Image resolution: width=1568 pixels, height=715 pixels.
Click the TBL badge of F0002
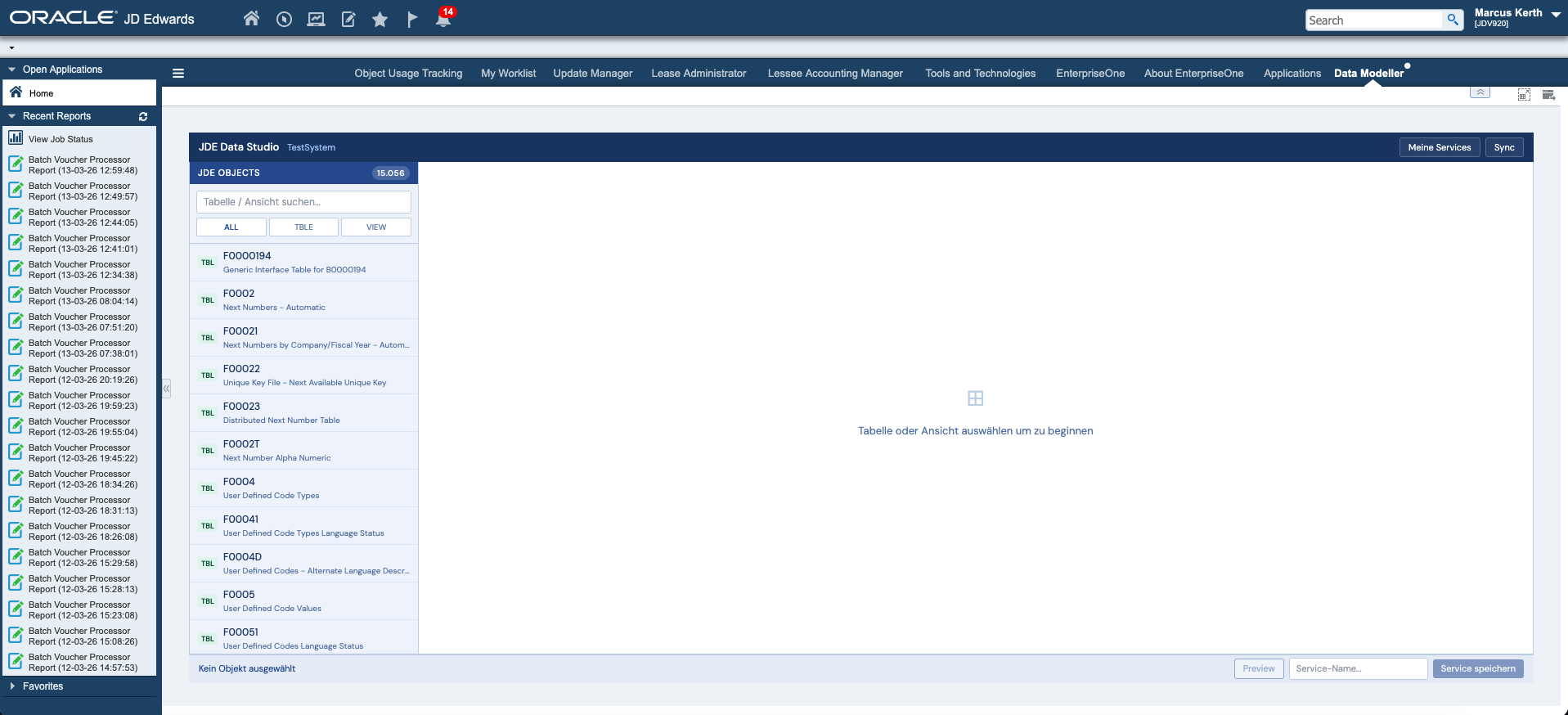(x=208, y=300)
